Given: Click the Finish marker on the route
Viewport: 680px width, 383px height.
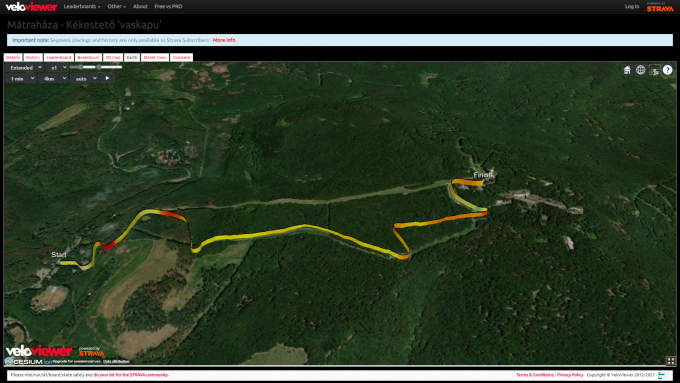Looking at the screenshot, I should pos(483,175).
